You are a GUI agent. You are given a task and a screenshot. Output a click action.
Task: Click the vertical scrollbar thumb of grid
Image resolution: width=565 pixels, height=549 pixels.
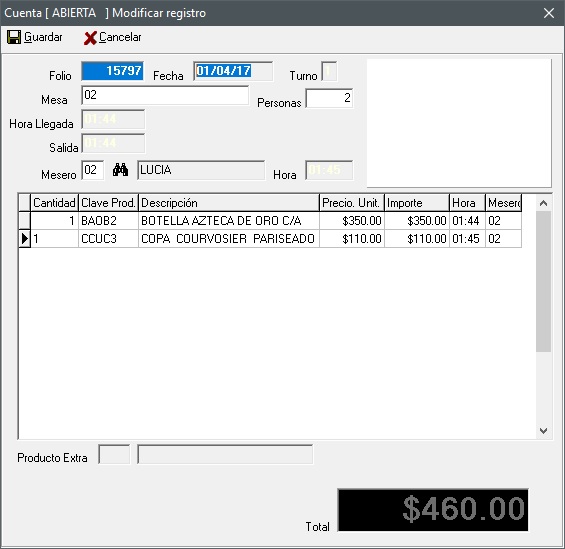pos(543,281)
